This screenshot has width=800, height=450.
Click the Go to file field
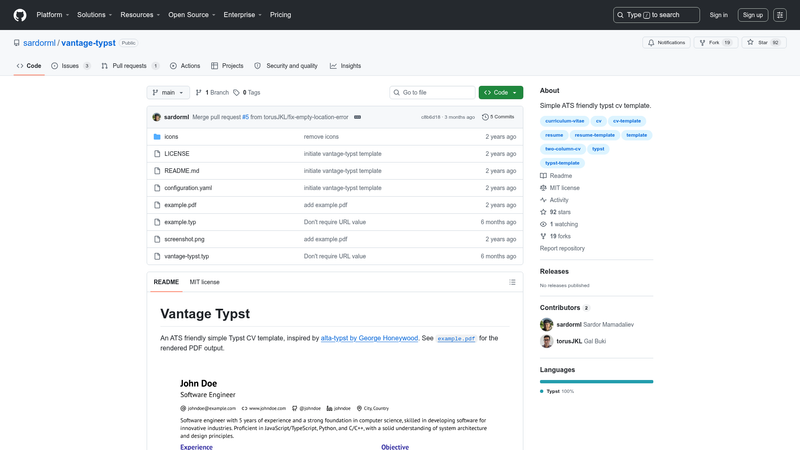click(x=433, y=92)
